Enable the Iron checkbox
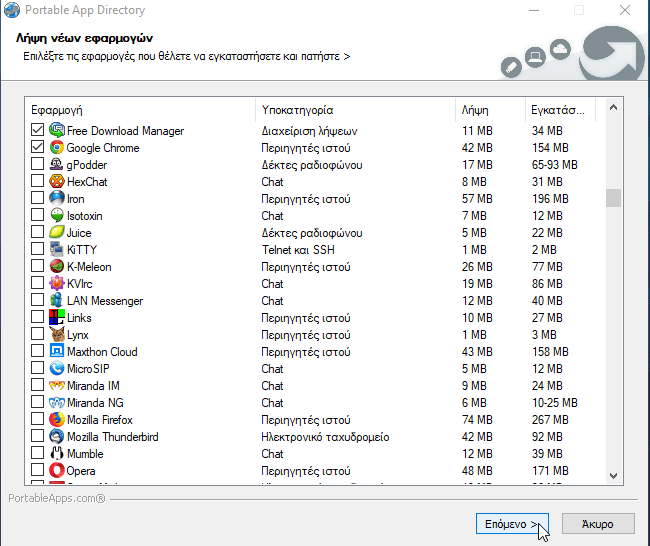This screenshot has width=650, height=546. pyautogui.click(x=37, y=198)
